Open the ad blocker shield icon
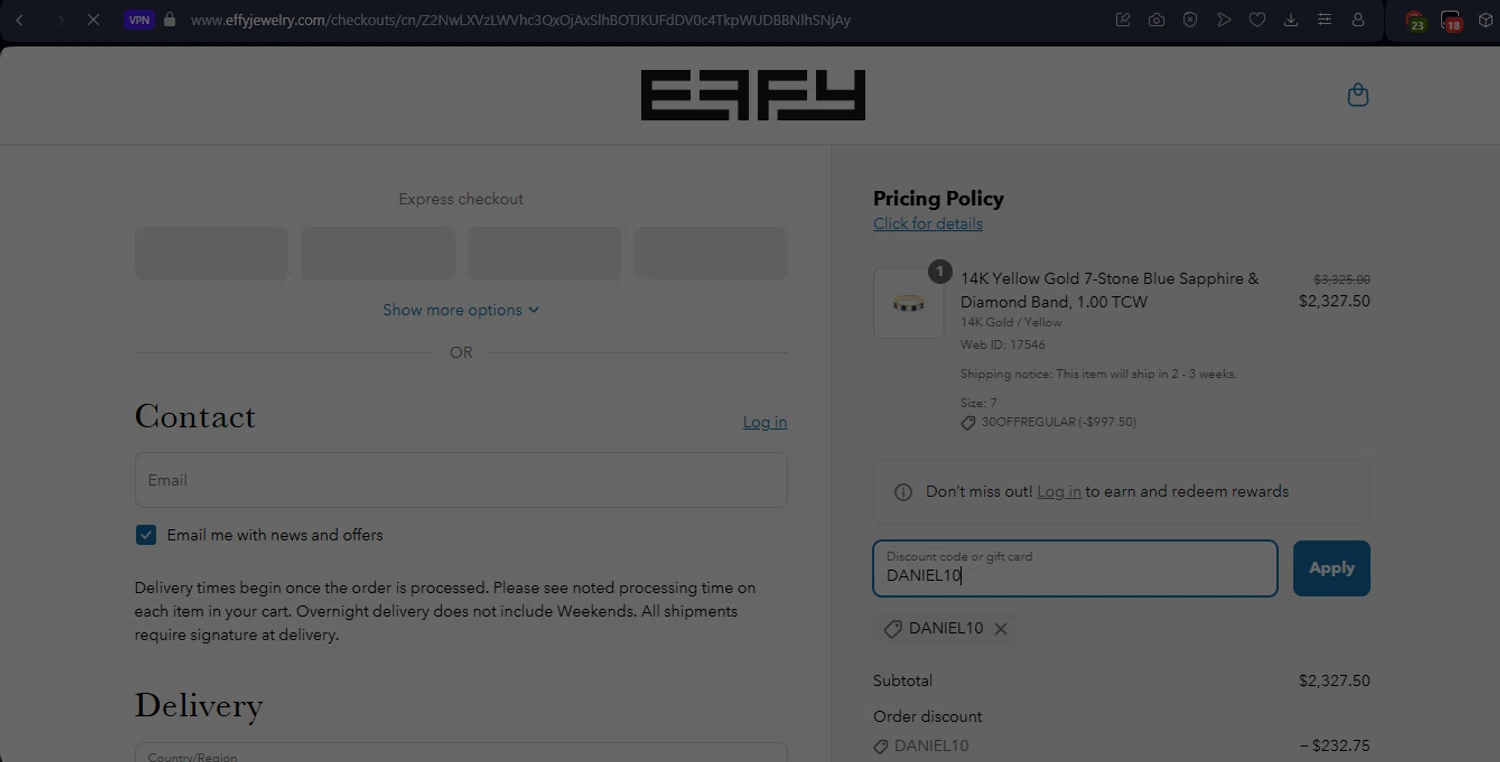The image size is (1500, 762). (1190, 20)
